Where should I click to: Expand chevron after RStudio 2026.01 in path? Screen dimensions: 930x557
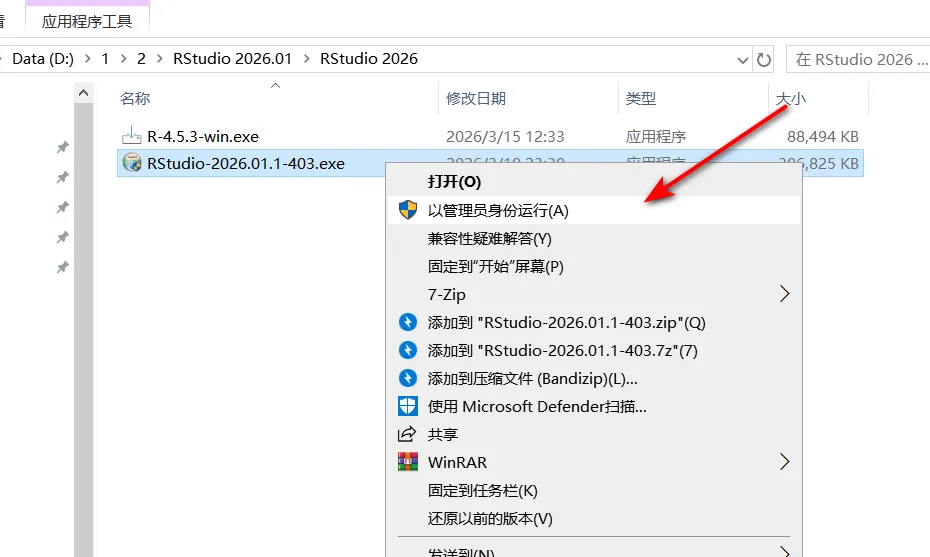[307, 59]
